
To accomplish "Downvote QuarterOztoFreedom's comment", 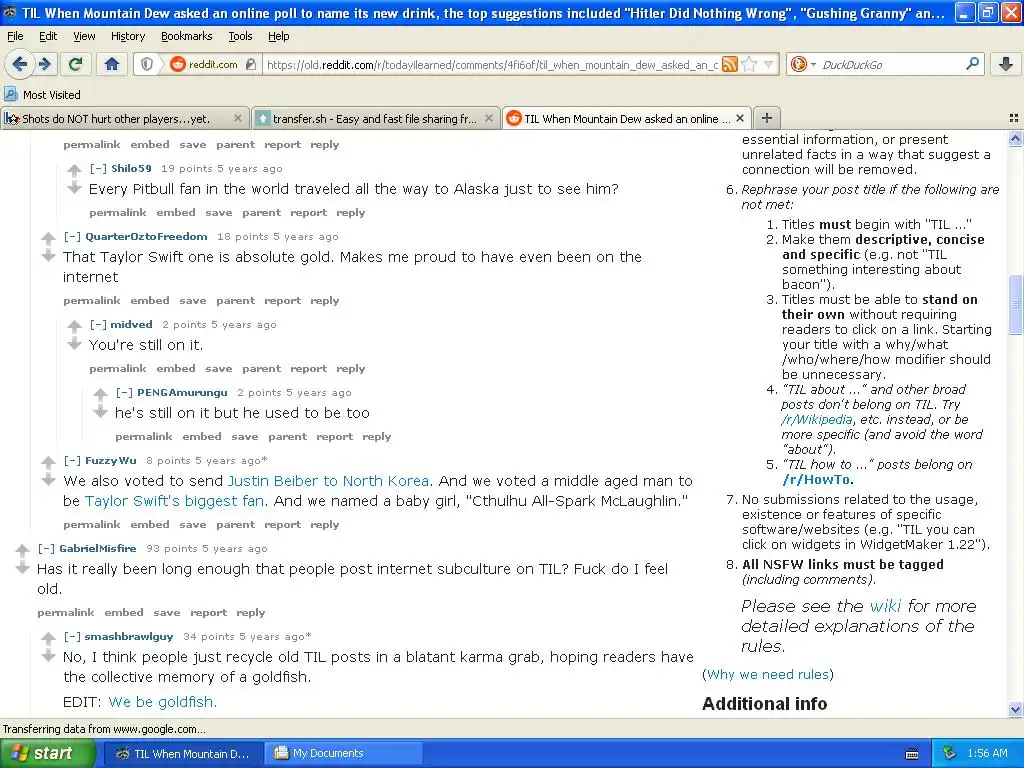I will [x=48, y=256].
